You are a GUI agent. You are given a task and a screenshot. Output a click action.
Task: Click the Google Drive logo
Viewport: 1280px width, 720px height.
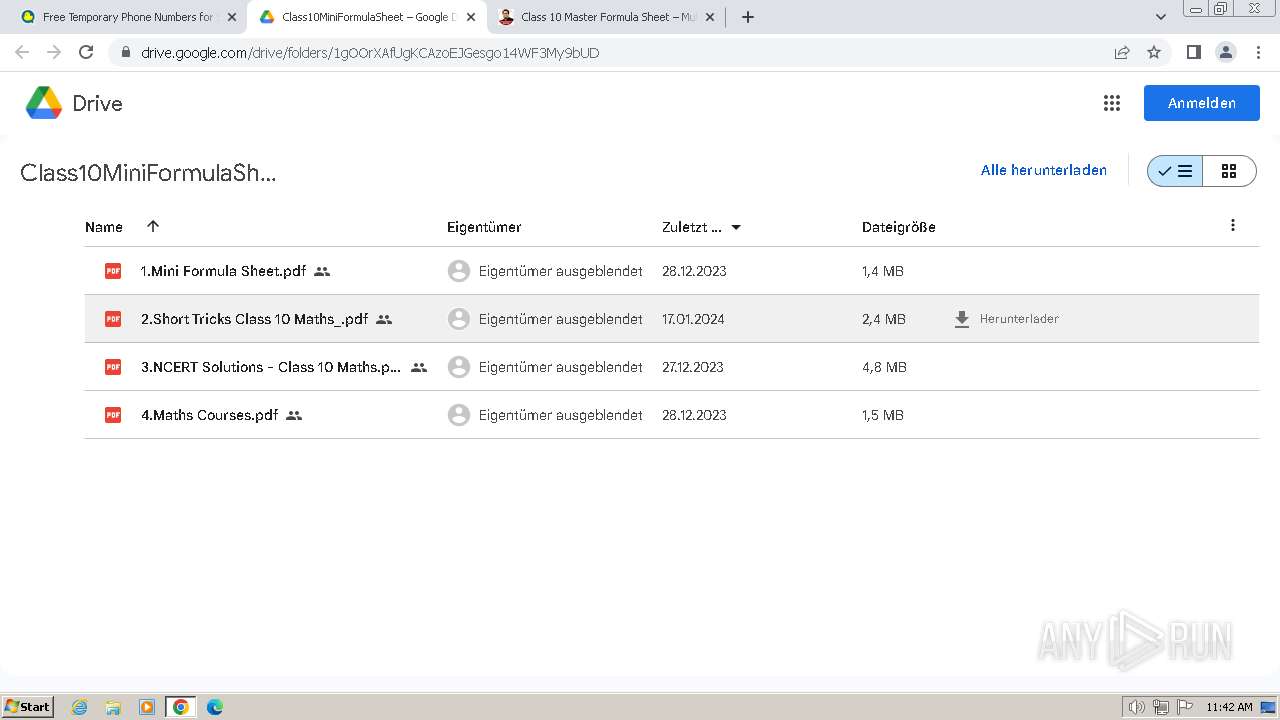click(x=44, y=103)
